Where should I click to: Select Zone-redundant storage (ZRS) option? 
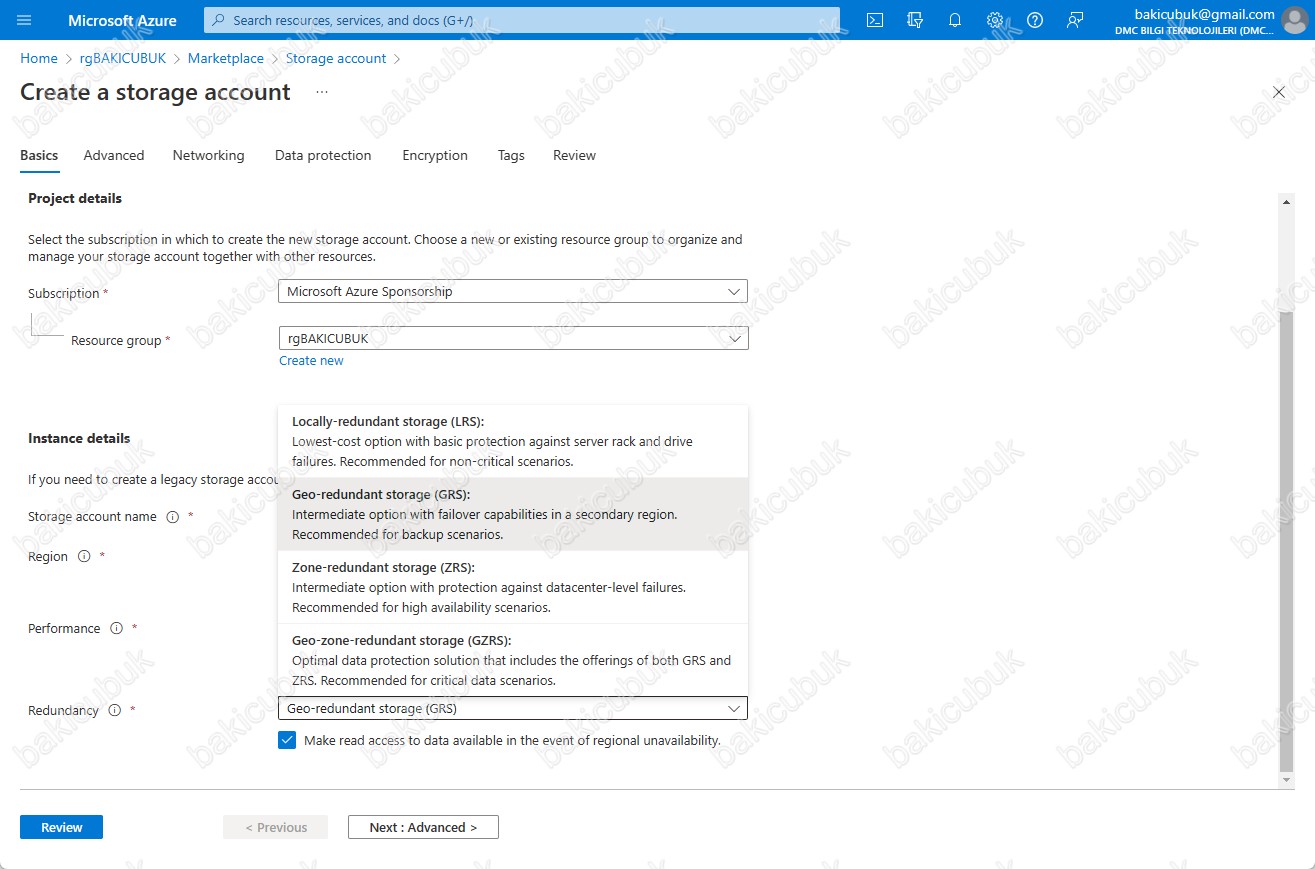tap(513, 587)
